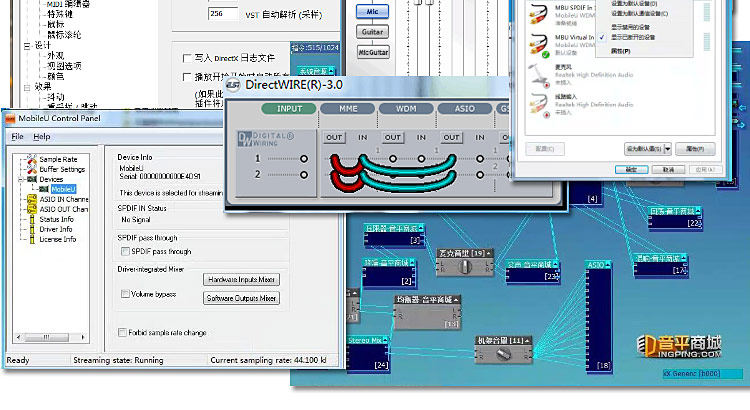
Task: Enable Forbid sample rate change checkbox
Action: point(122,332)
